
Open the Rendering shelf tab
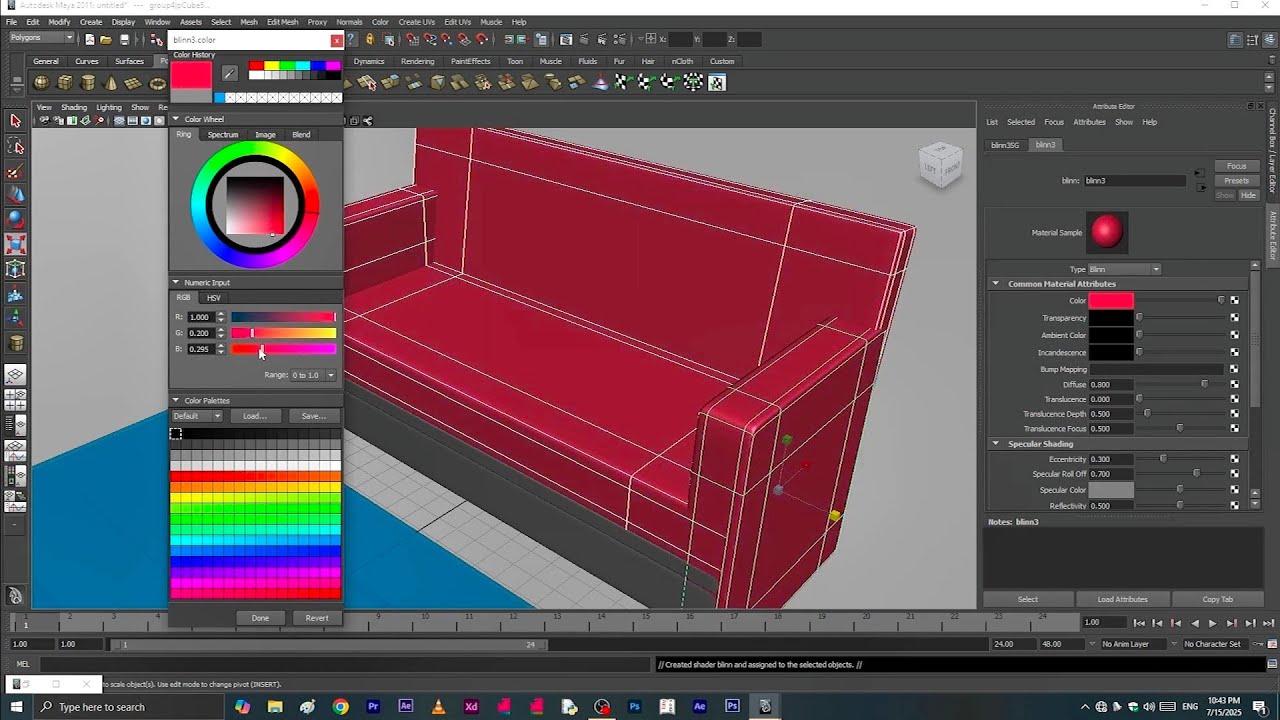[417, 62]
